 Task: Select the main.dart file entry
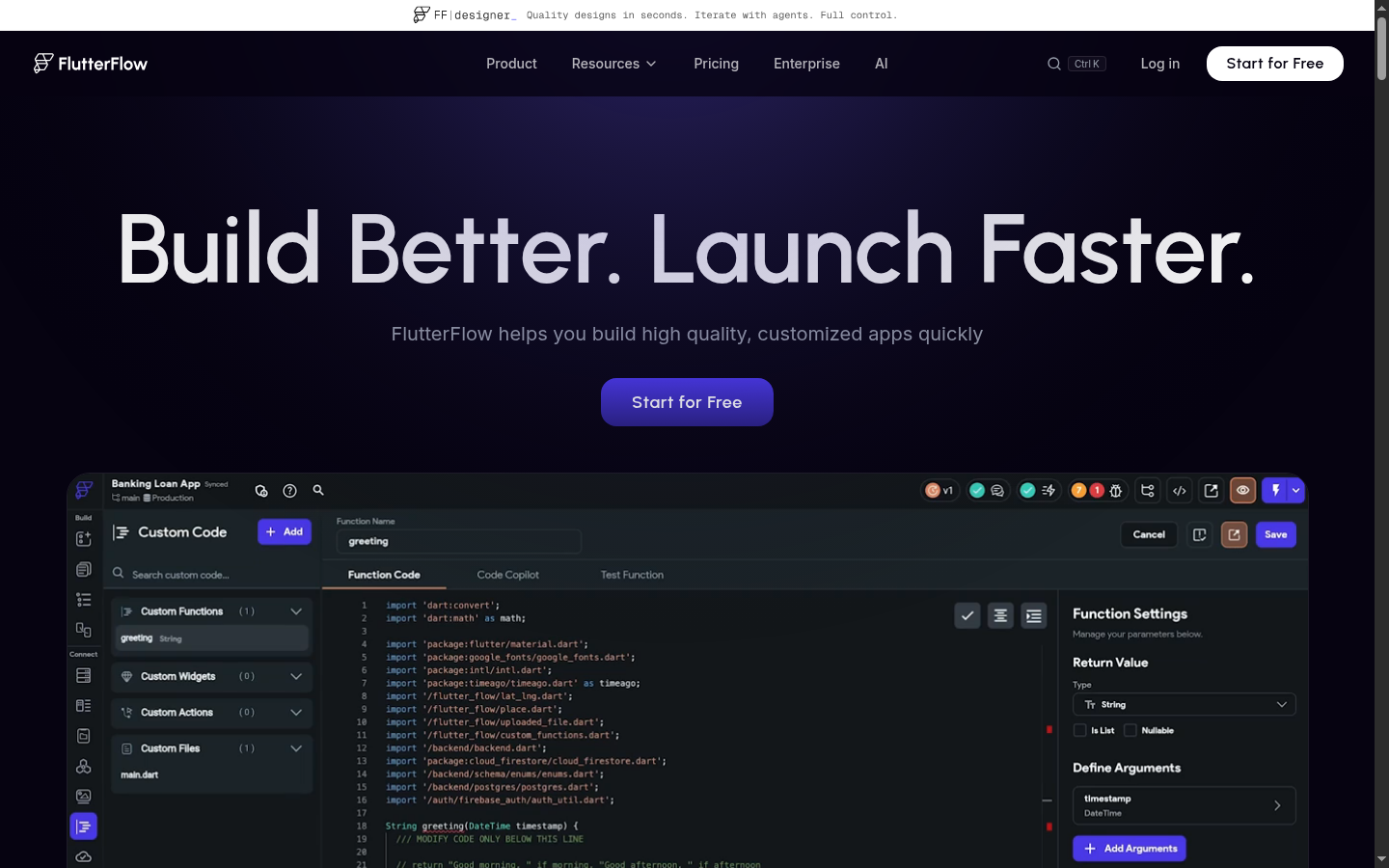(140, 774)
